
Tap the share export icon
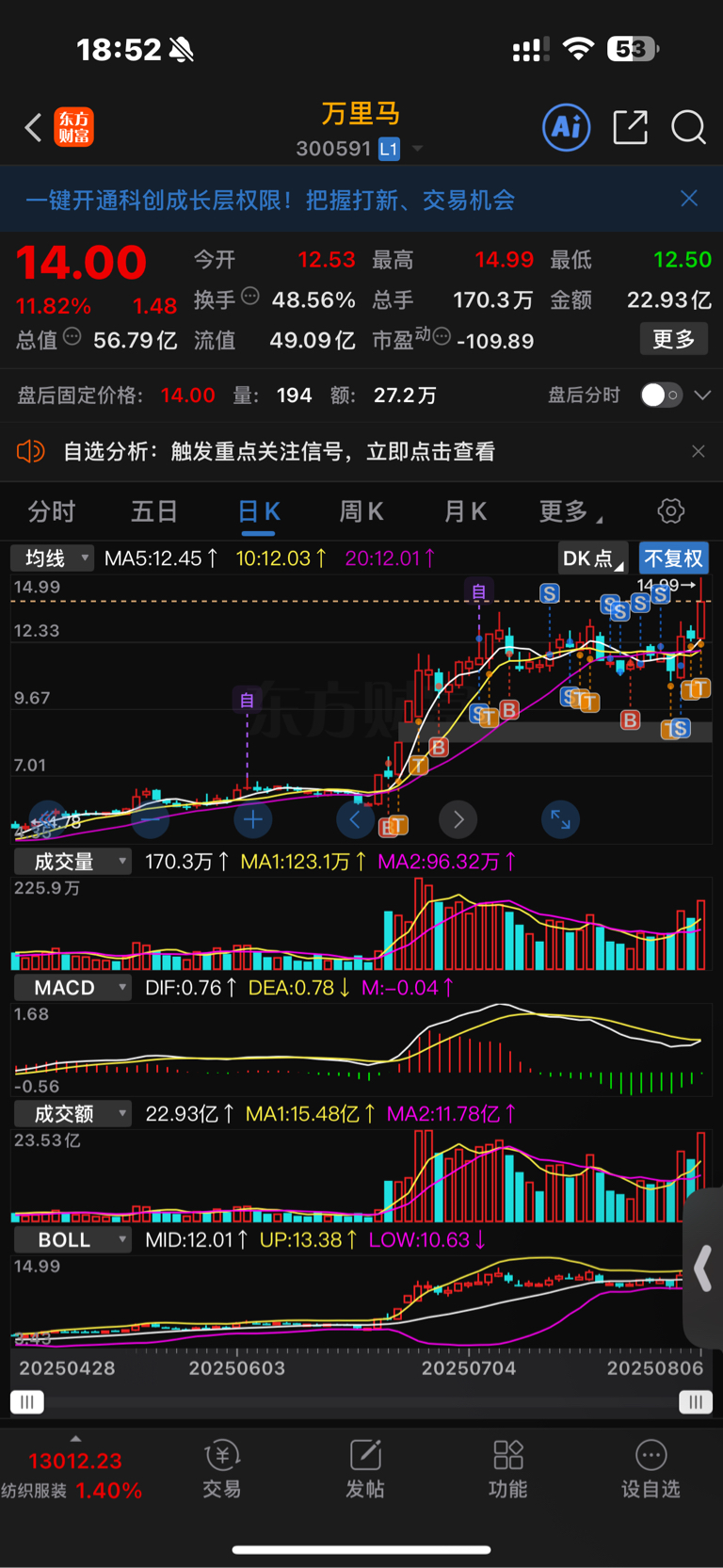coord(630,127)
